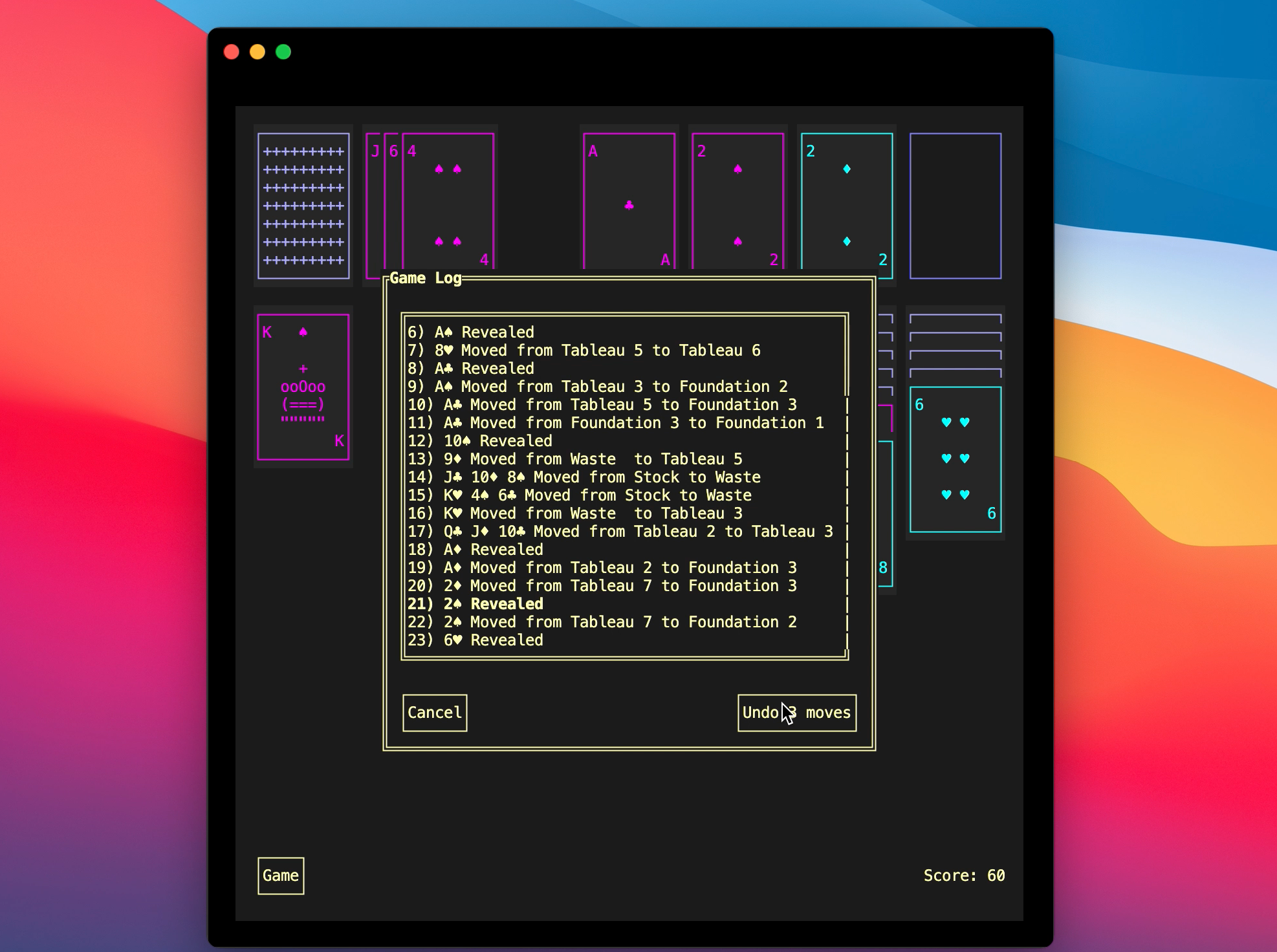Viewport: 1277px width, 952px height.
Task: Open the Game menu
Action: [x=281, y=876]
